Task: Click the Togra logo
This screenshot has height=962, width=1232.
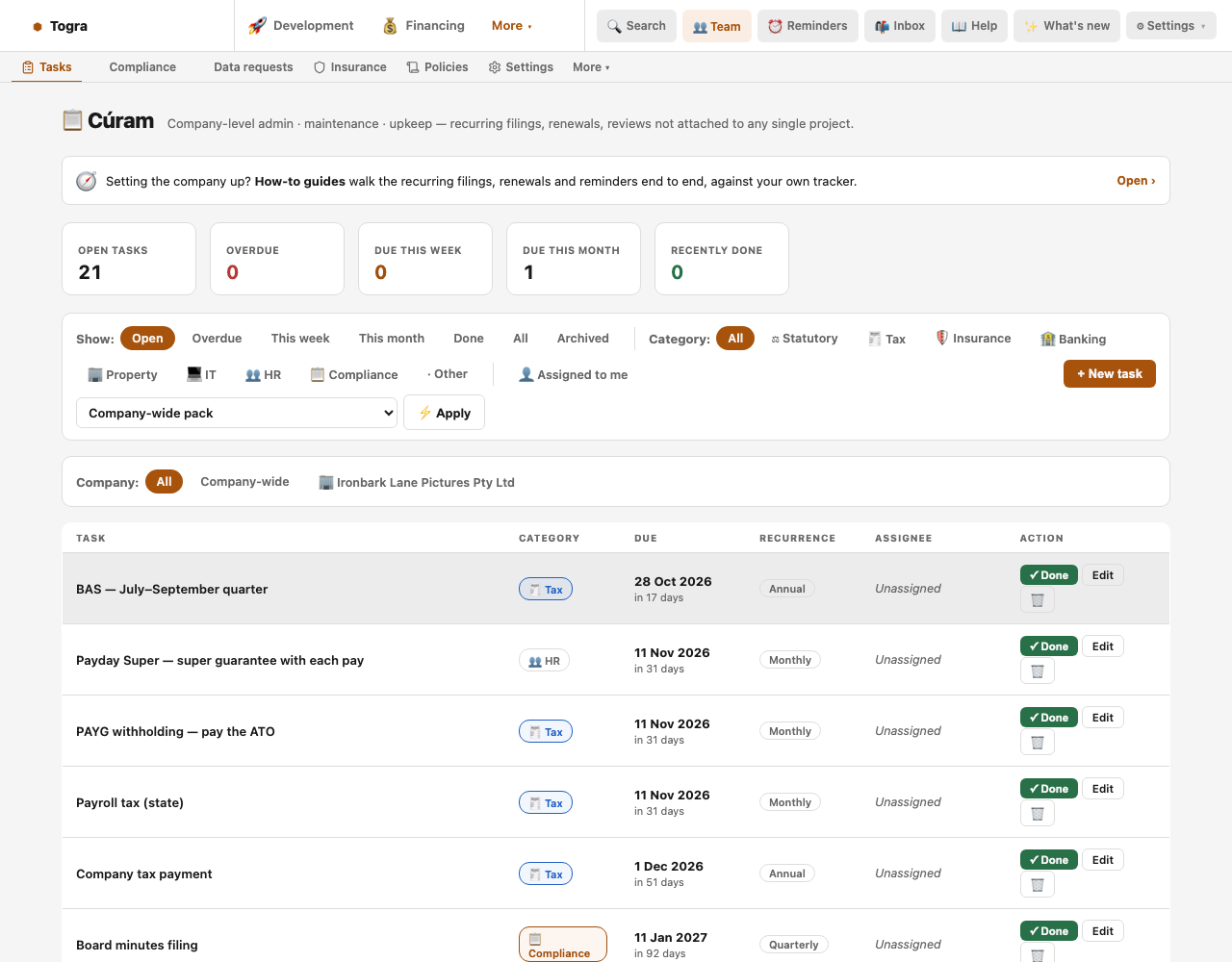Action: (60, 26)
